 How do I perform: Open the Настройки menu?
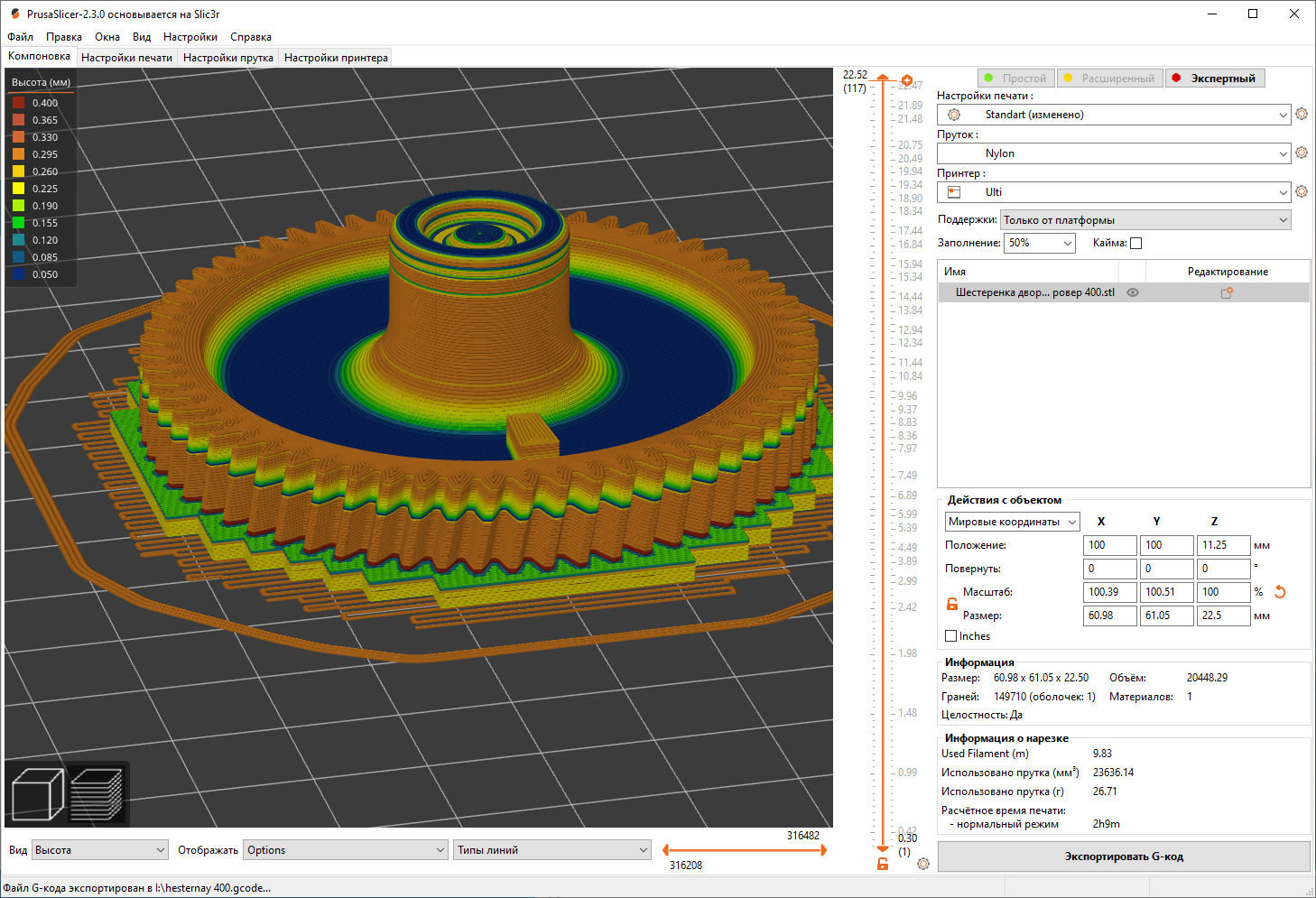pyautogui.click(x=190, y=37)
